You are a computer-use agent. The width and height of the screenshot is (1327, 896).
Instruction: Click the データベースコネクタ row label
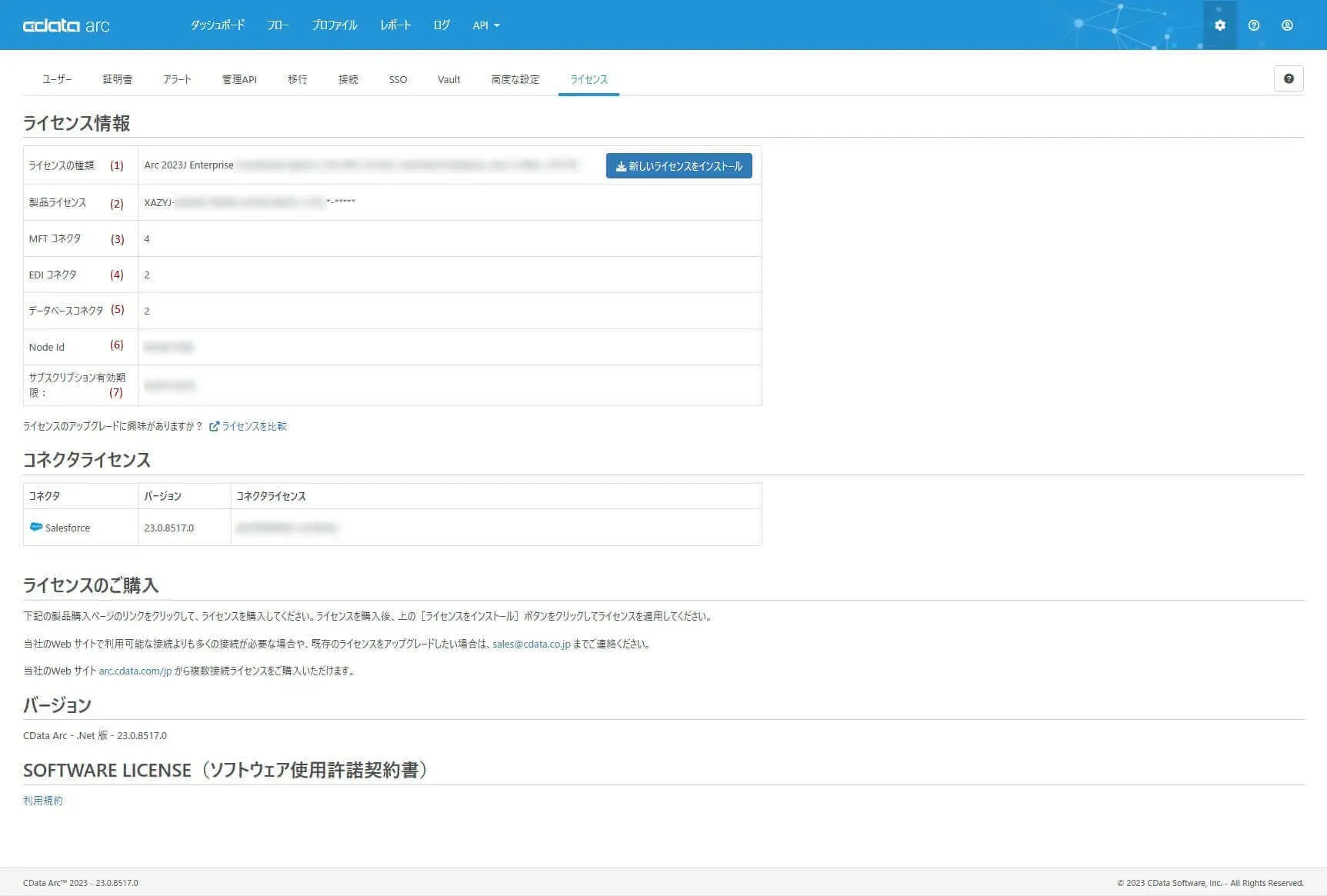[x=65, y=311]
